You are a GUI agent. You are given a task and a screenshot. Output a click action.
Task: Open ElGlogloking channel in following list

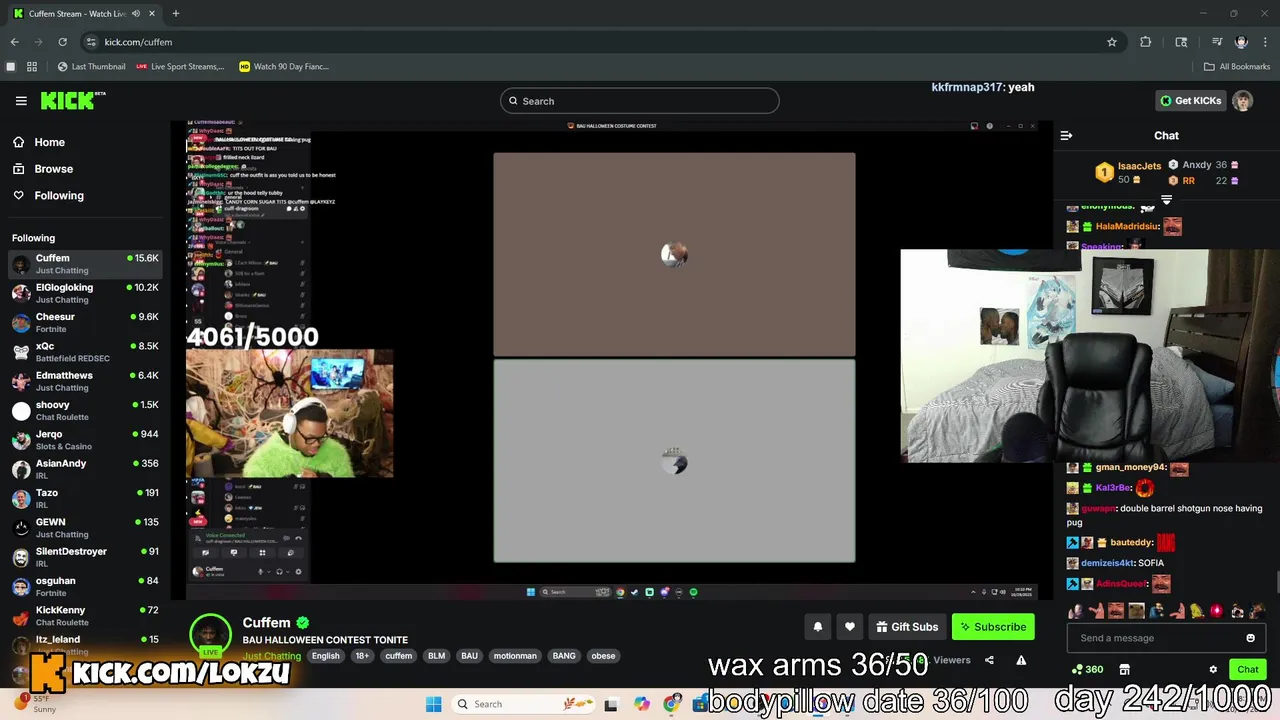coord(85,293)
